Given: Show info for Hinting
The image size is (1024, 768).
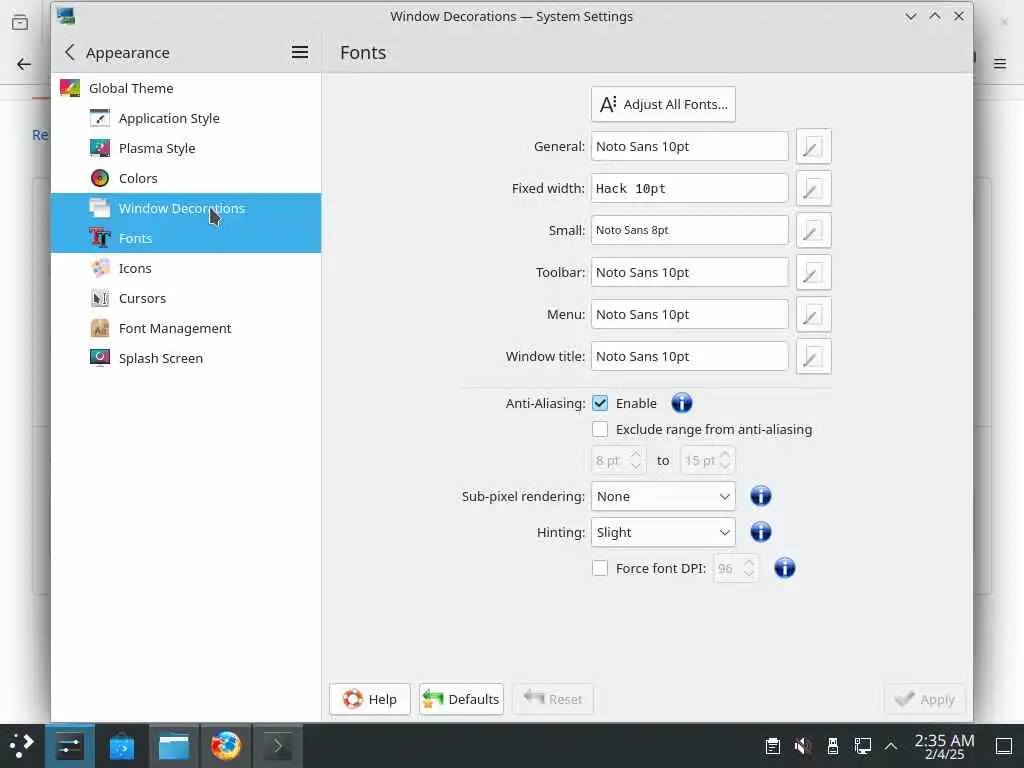Looking at the screenshot, I should [x=760, y=532].
